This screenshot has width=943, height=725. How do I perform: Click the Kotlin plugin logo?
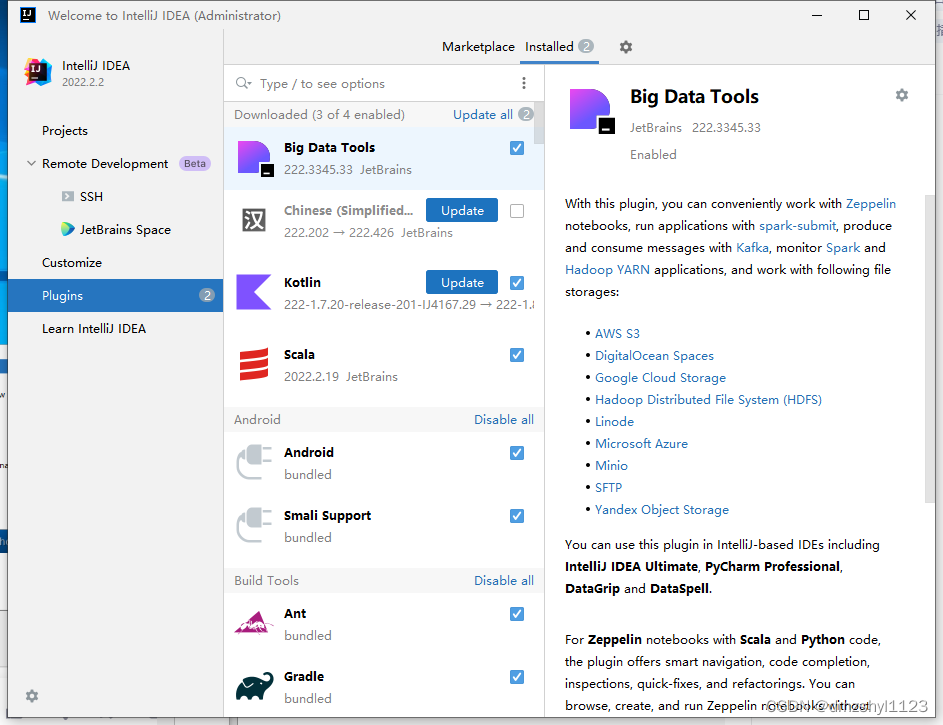(253, 292)
